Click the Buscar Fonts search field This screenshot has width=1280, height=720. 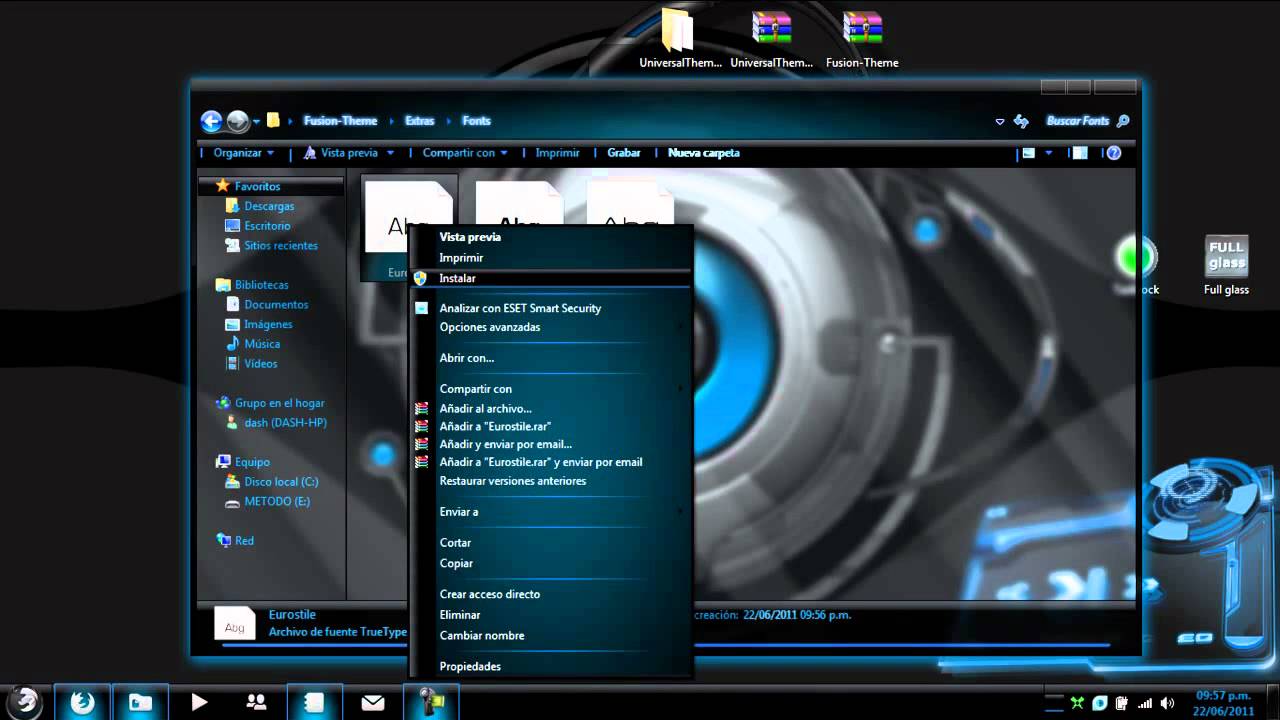coord(1078,121)
